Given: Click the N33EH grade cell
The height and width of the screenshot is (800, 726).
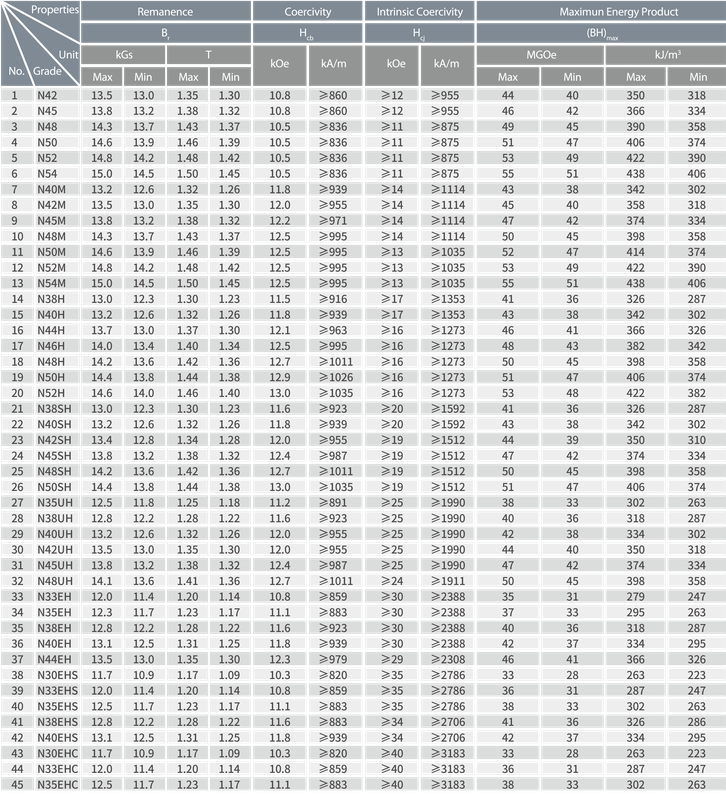Looking at the screenshot, I should [54, 596].
